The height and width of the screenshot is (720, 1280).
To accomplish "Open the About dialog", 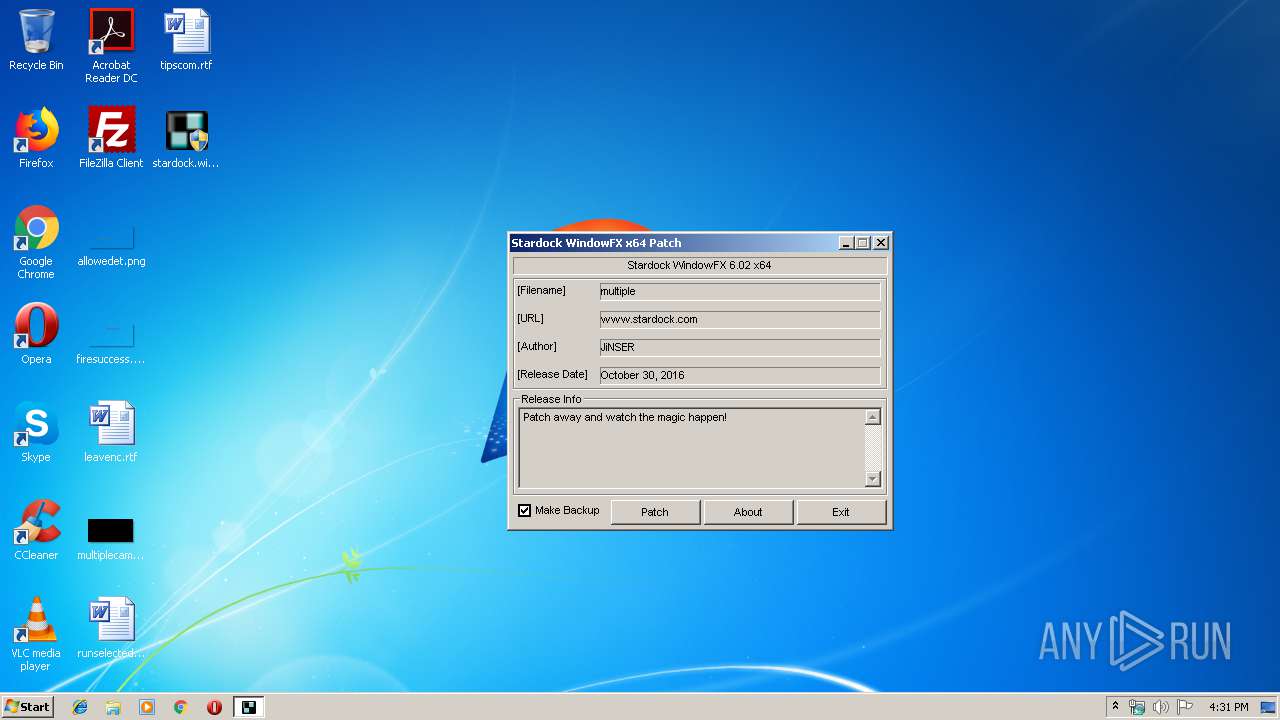I will (748, 512).
